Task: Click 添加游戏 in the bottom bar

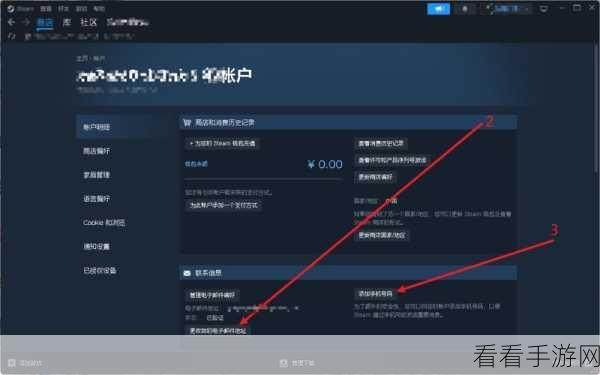Action: point(31,363)
